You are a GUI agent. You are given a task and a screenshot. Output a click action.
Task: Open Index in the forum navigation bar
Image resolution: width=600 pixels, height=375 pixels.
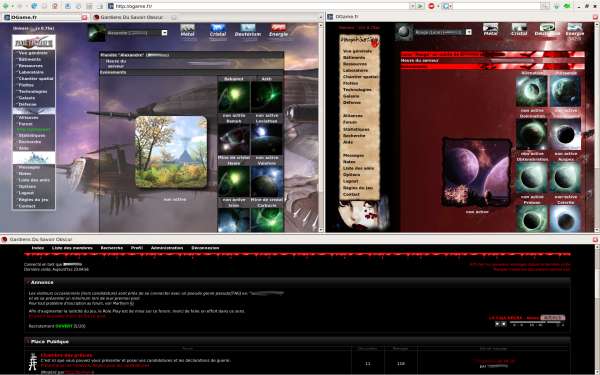click(x=38, y=248)
